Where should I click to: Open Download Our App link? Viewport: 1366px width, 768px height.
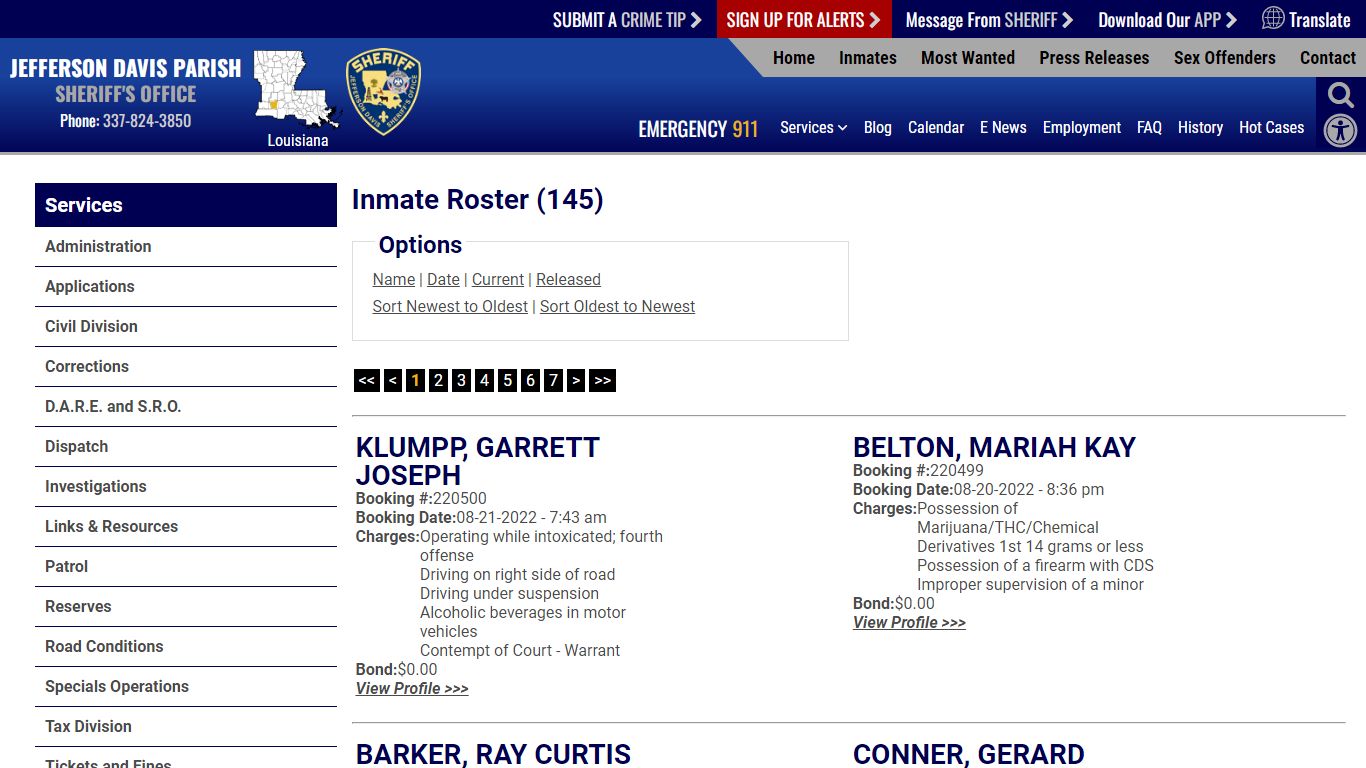(1167, 20)
